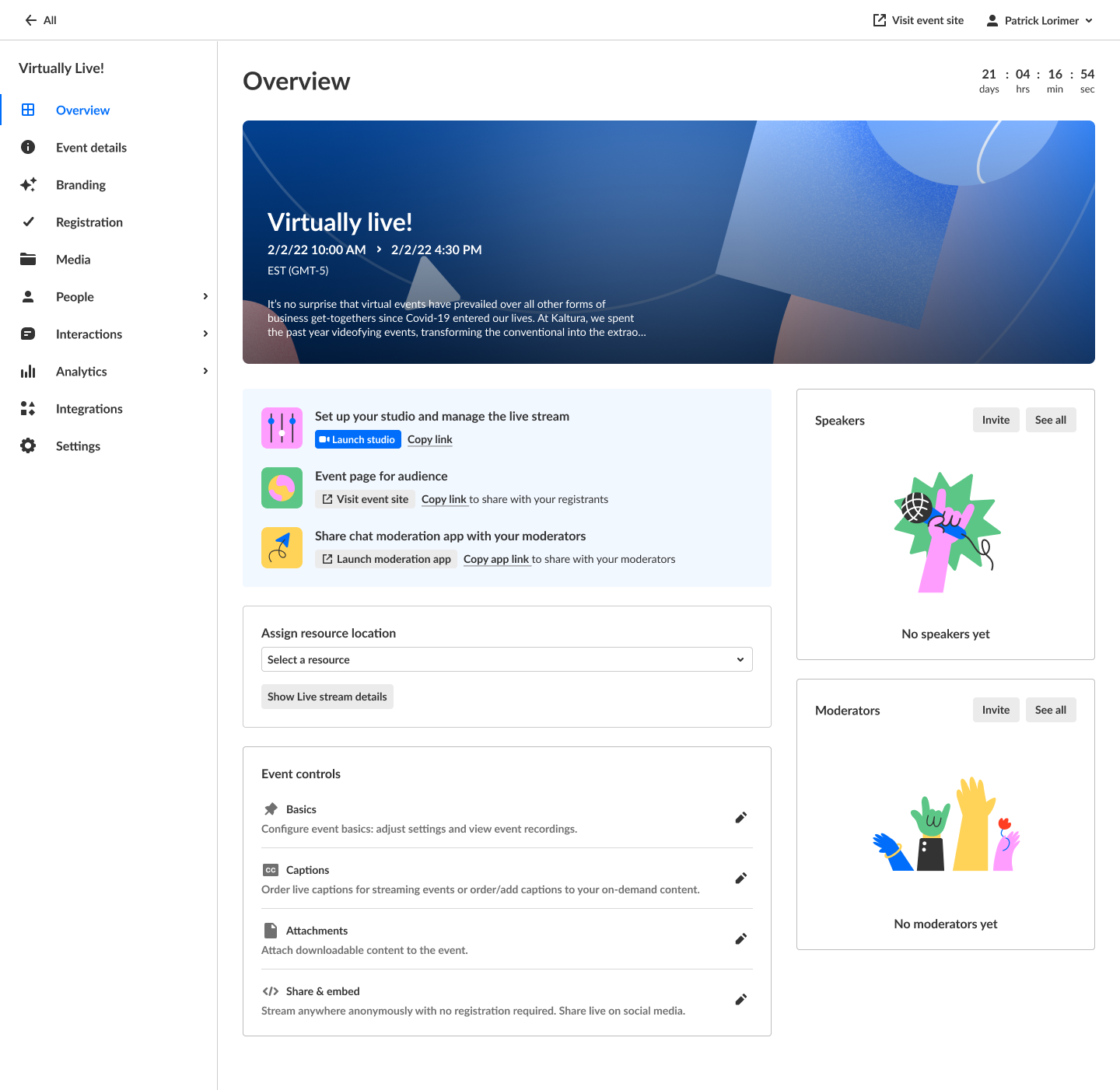Click the Registration checkmark icon
Viewport: 1120px width, 1090px height.
point(28,222)
